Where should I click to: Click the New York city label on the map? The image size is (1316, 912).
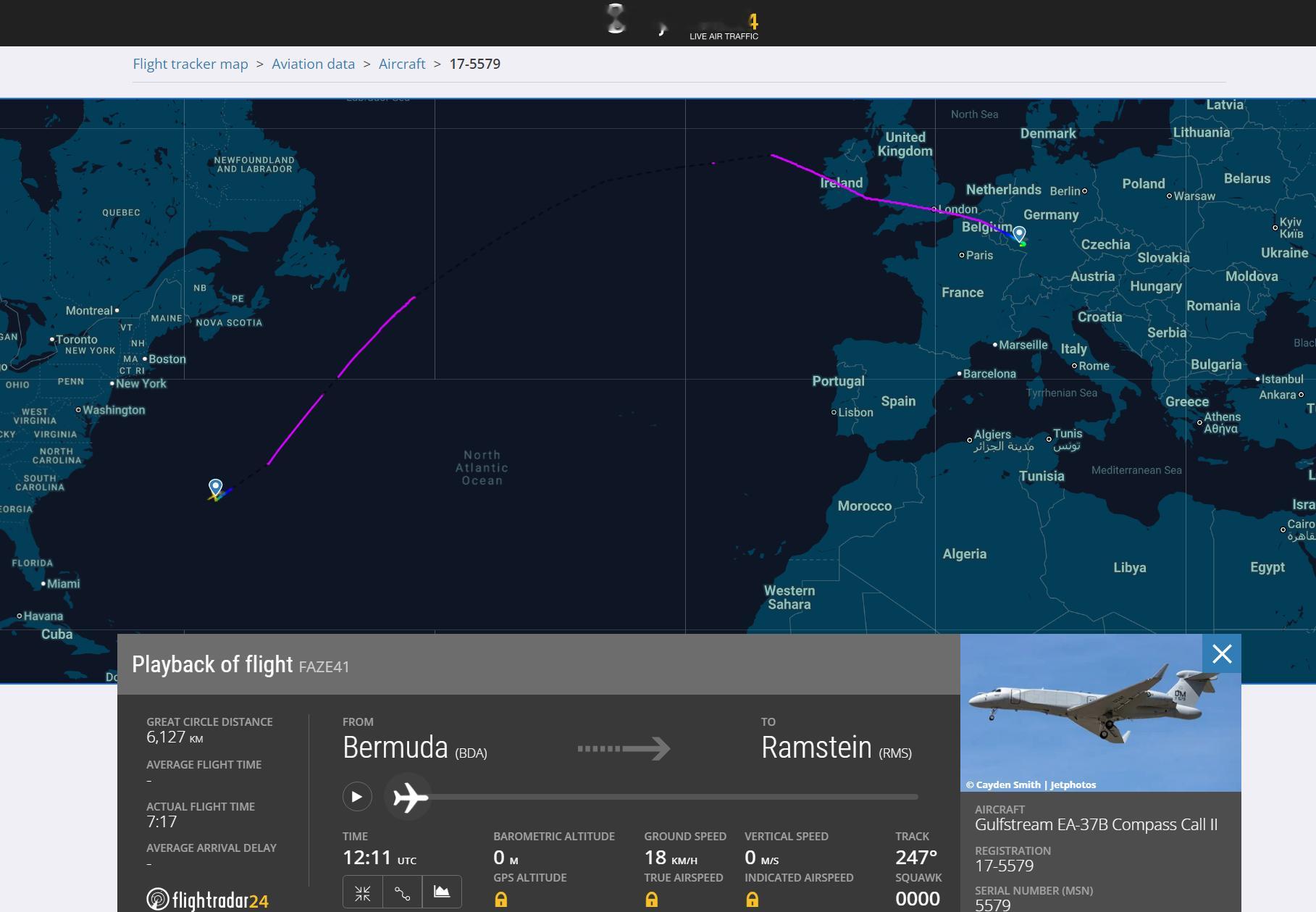coord(141,383)
